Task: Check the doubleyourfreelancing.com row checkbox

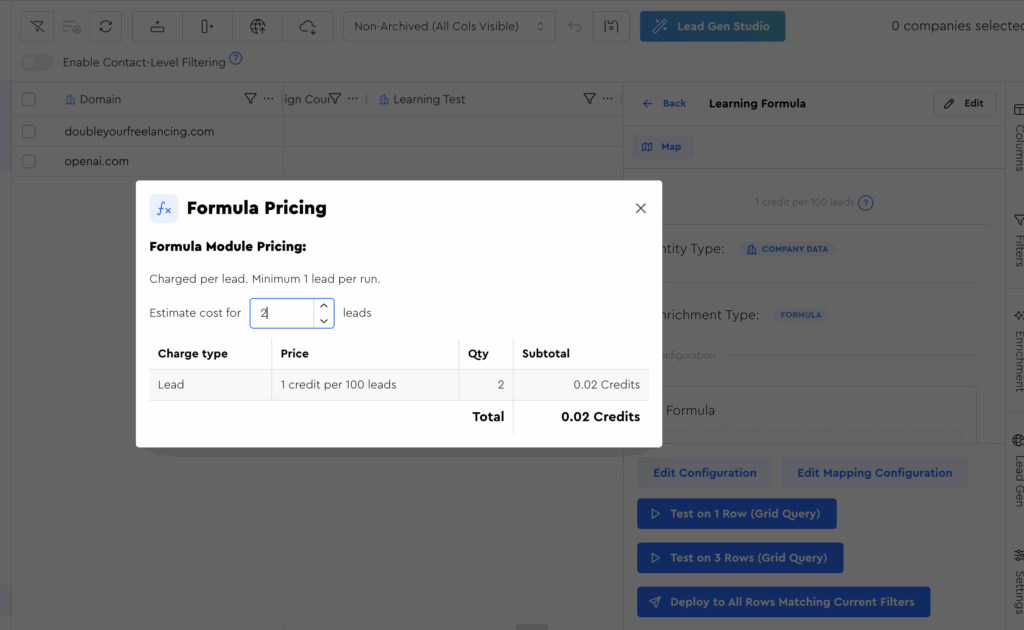Action: coord(29,131)
